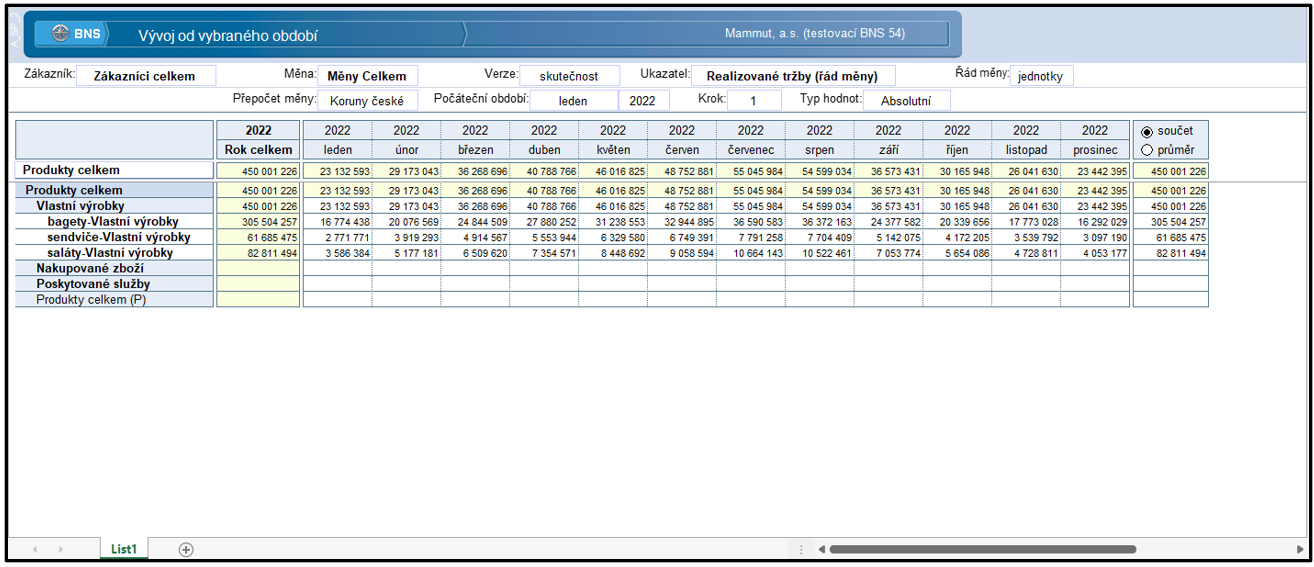Click the Poskytované služby row label

93,284
